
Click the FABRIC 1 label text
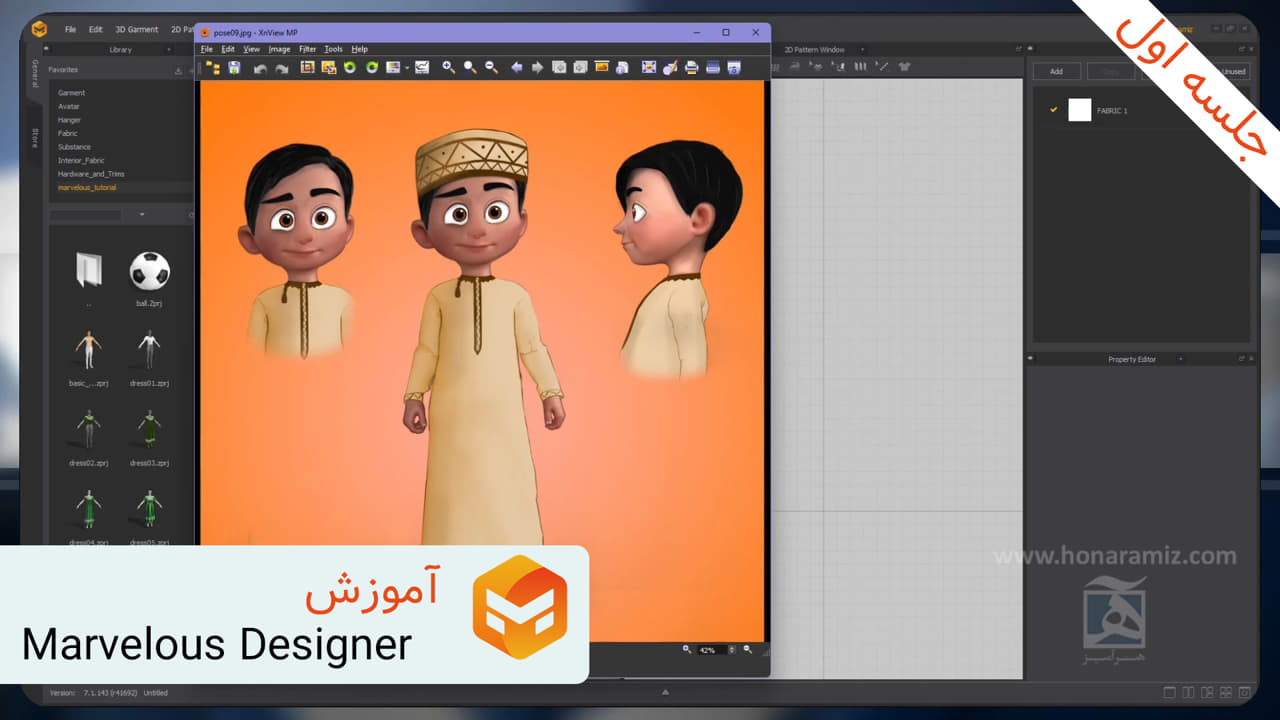[1112, 111]
